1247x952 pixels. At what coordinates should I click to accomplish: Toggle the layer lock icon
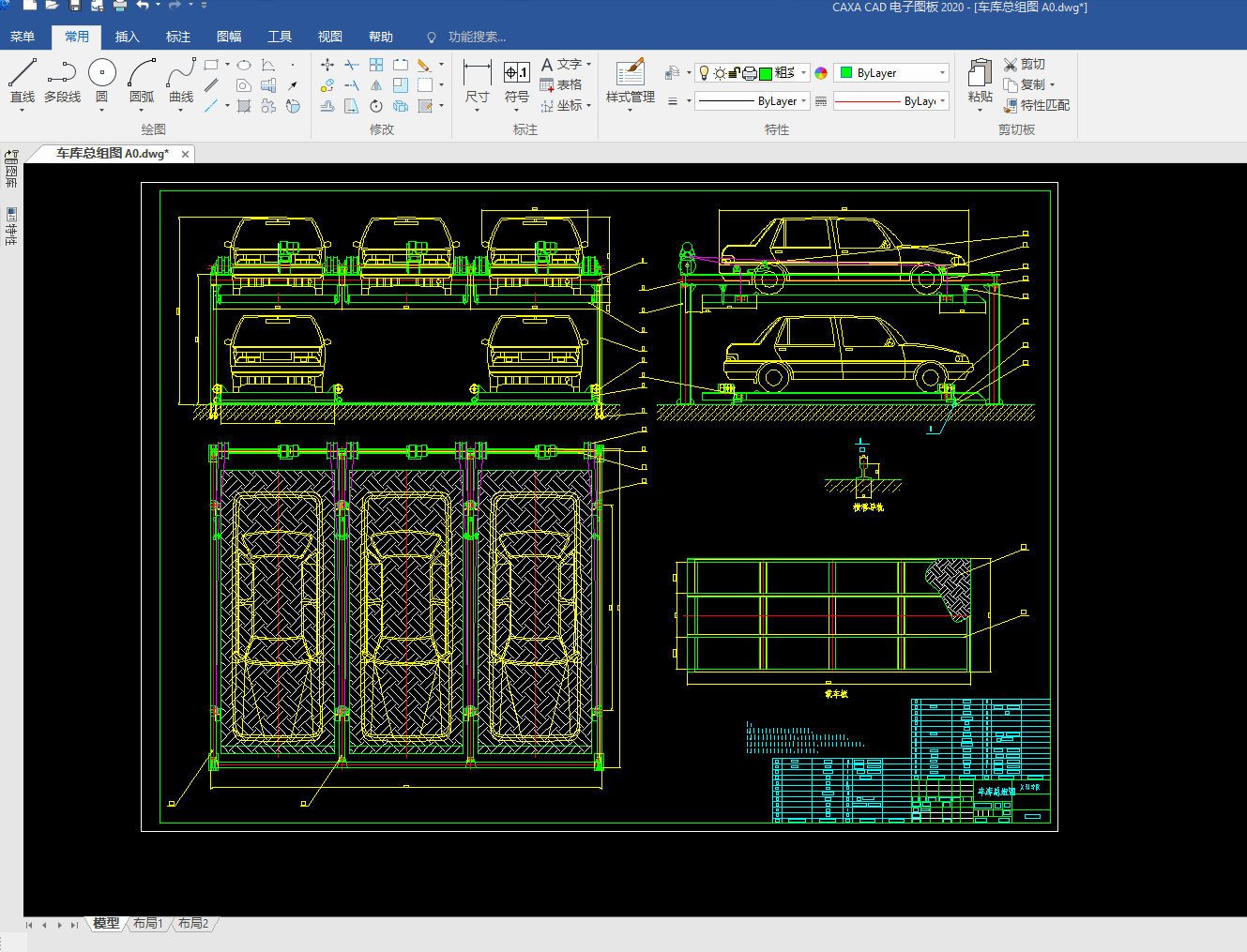tap(735, 73)
